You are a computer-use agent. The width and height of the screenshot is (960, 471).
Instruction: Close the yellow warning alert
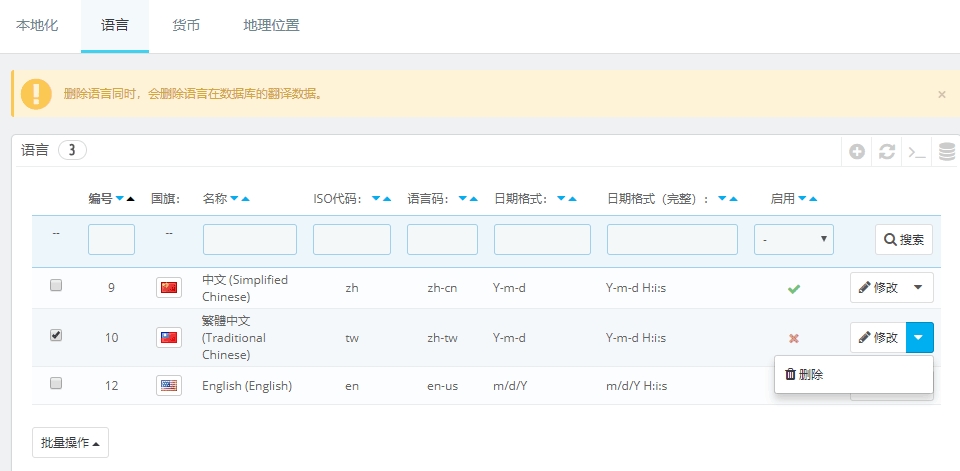pyautogui.click(x=941, y=94)
